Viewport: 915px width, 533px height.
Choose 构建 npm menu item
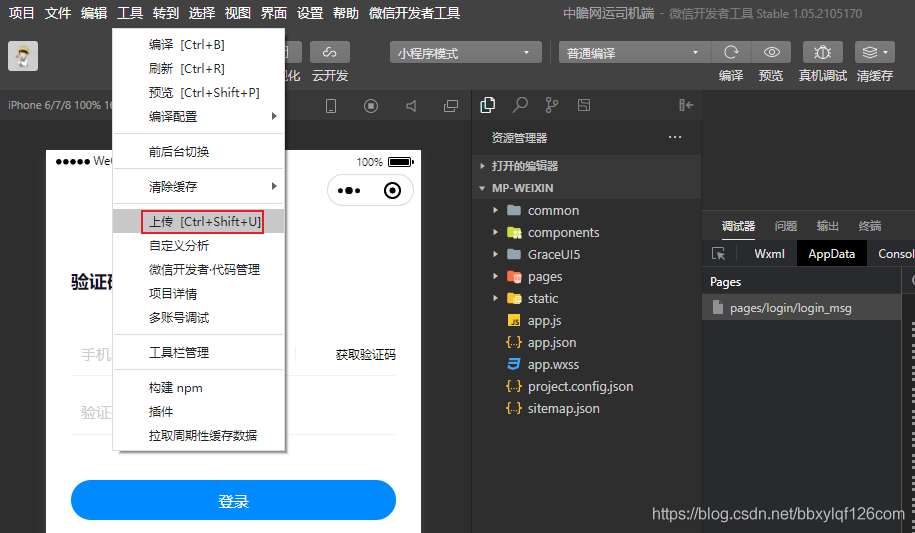(198, 388)
